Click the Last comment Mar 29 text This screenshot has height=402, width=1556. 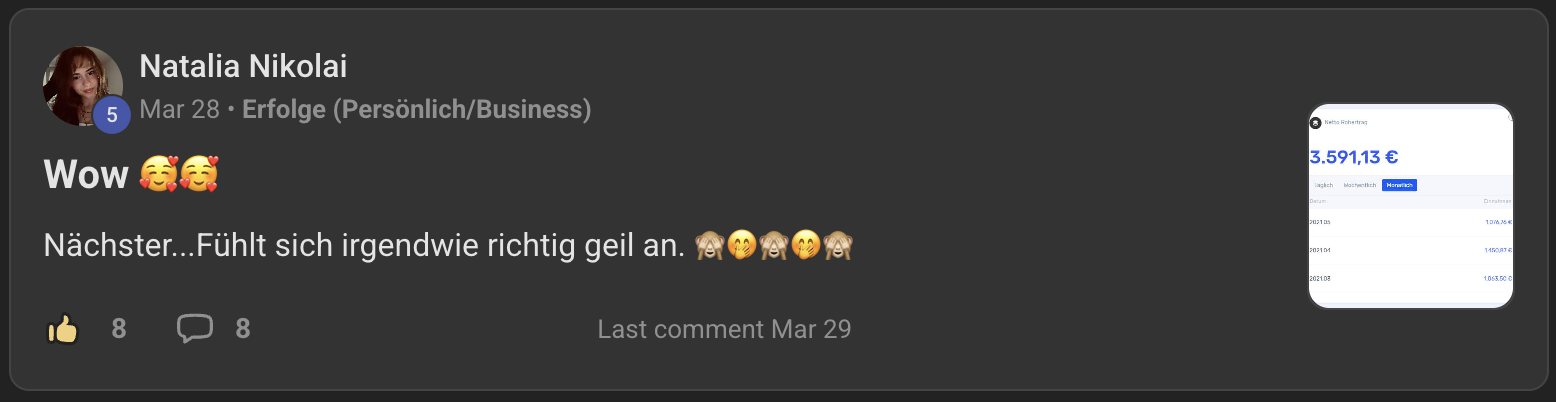pos(724,329)
